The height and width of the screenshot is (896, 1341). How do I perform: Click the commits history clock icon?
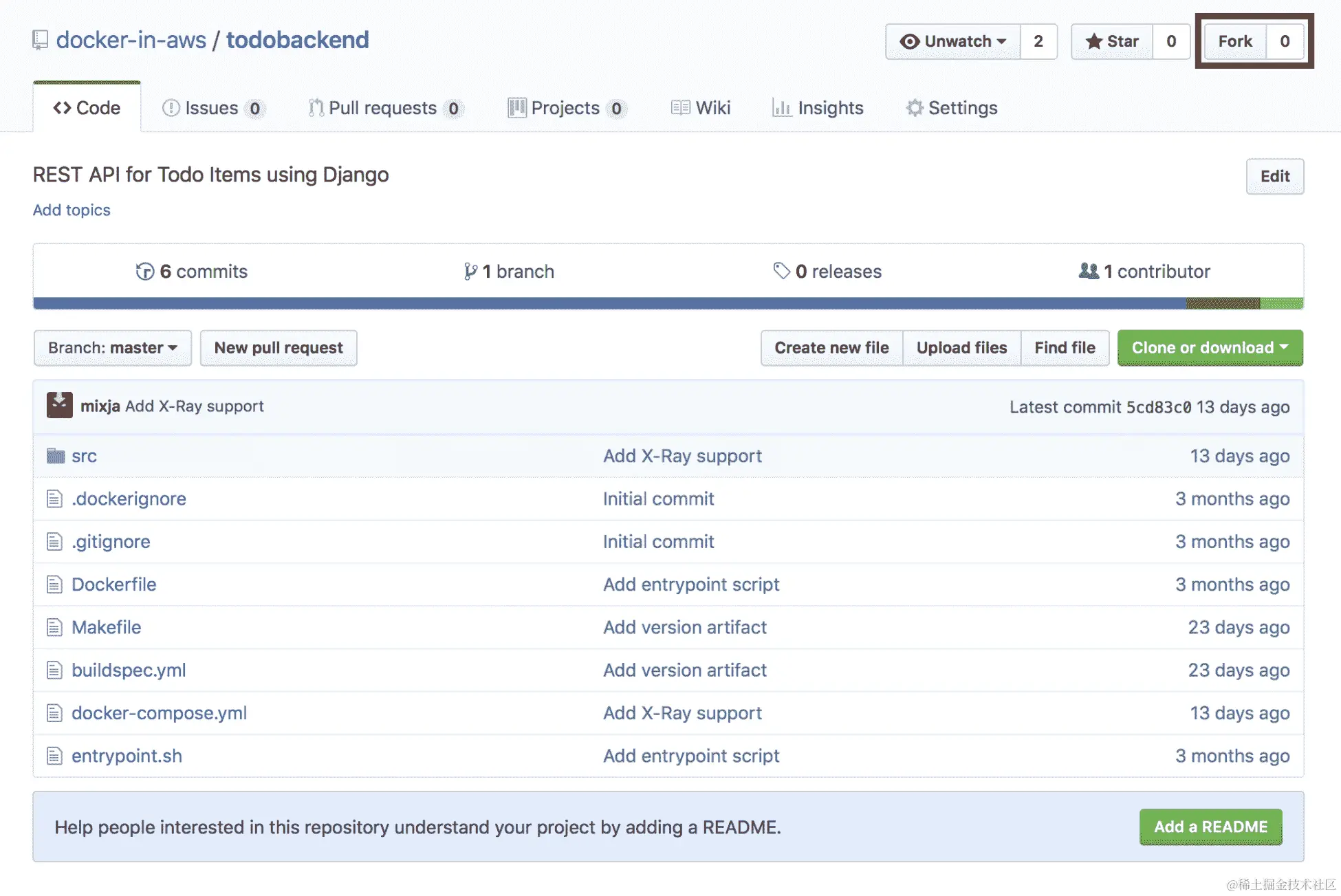145,272
